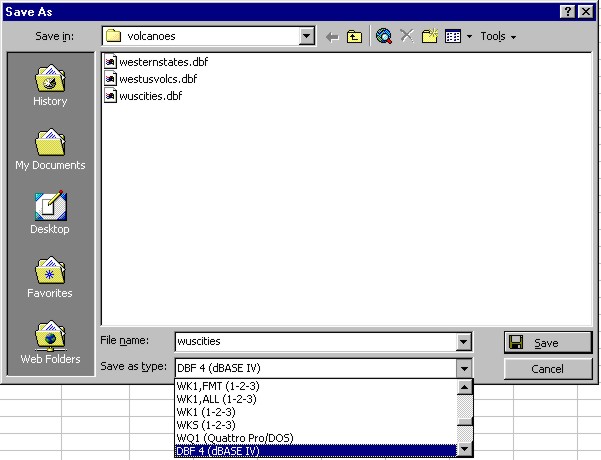Jump to Desktop location
This screenshot has height=460, width=601.
50,214
